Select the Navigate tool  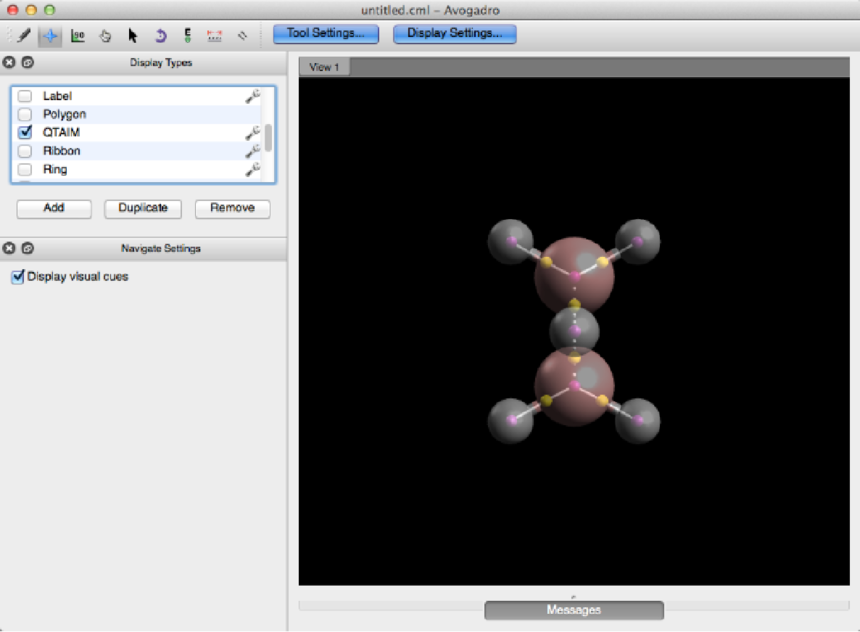pyautogui.click(x=50, y=35)
